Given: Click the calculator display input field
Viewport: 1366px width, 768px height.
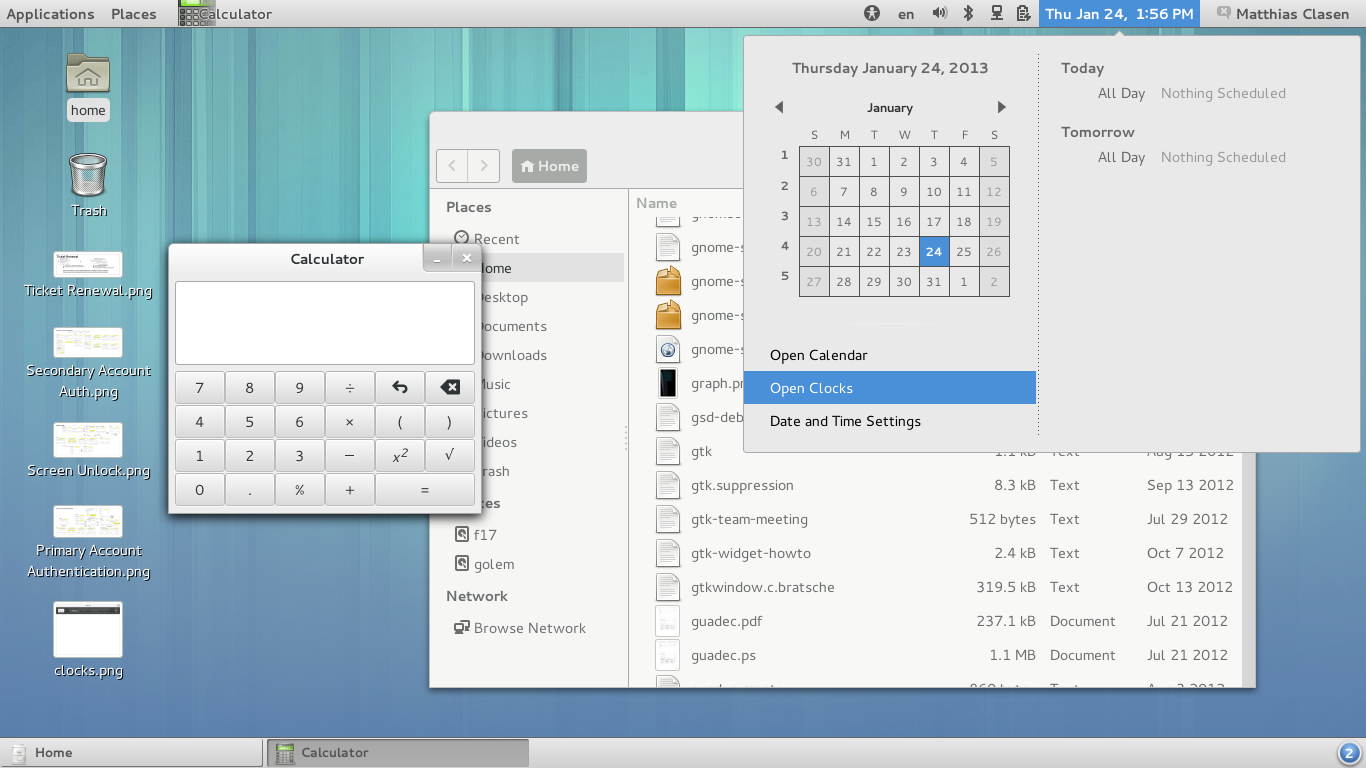Looking at the screenshot, I should point(325,322).
